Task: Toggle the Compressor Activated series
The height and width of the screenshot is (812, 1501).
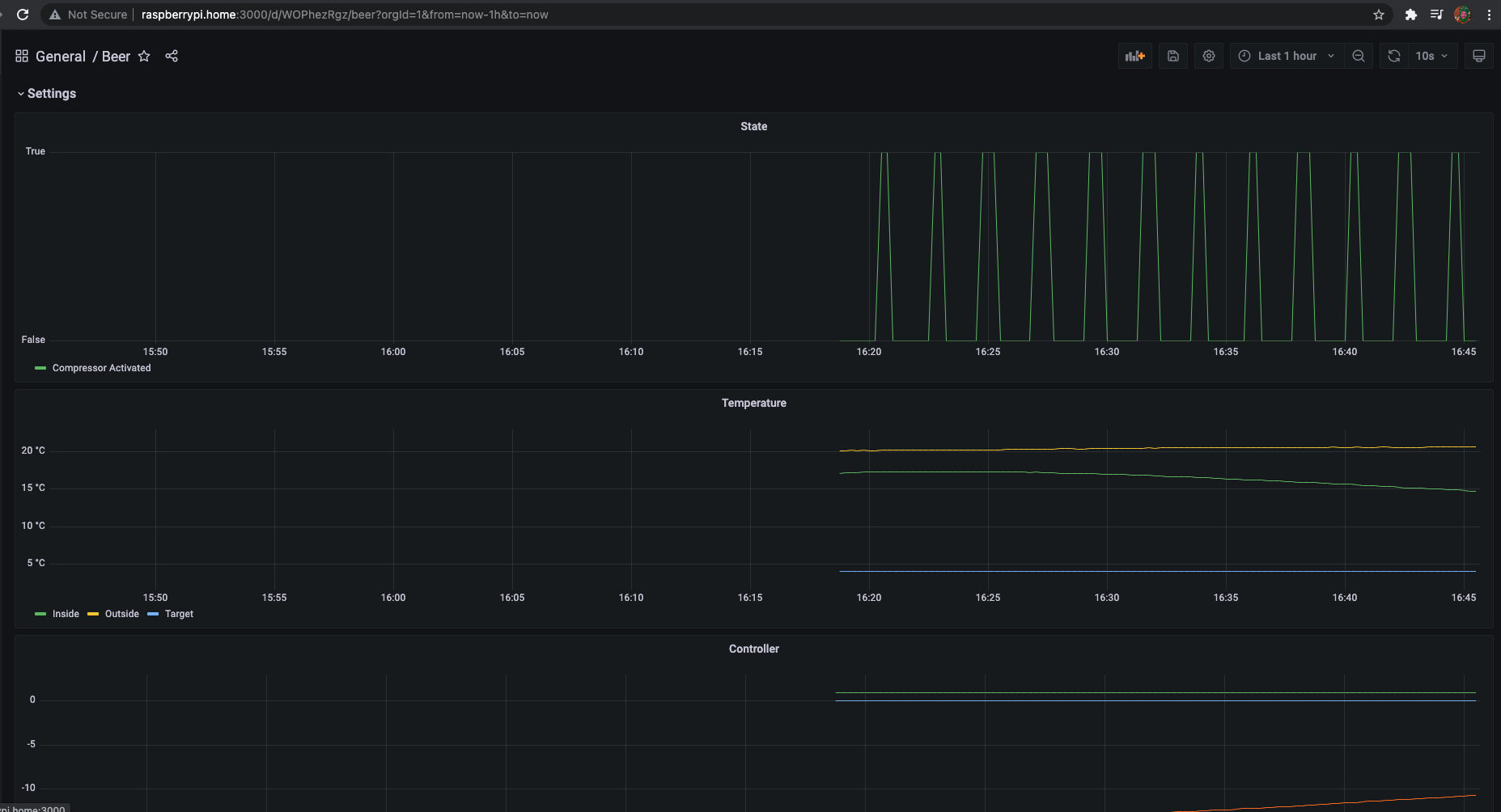Action: 102,368
